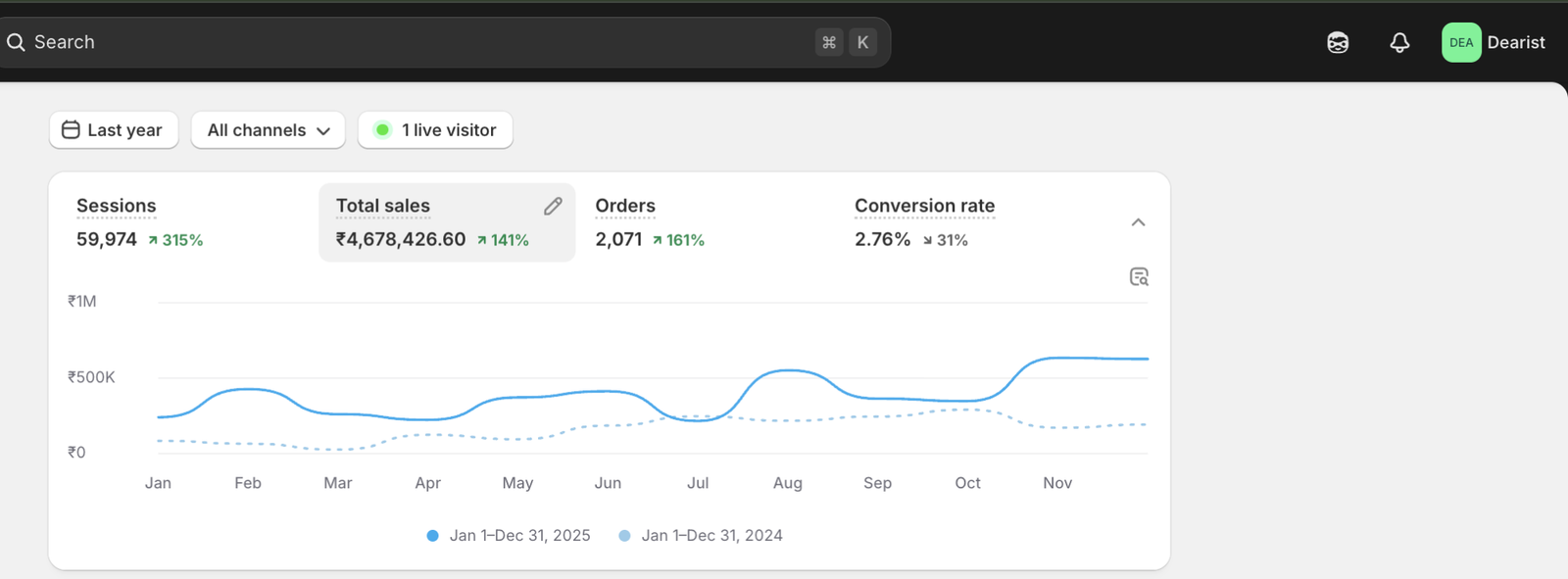Click the calendar icon in Last year

[x=71, y=130]
